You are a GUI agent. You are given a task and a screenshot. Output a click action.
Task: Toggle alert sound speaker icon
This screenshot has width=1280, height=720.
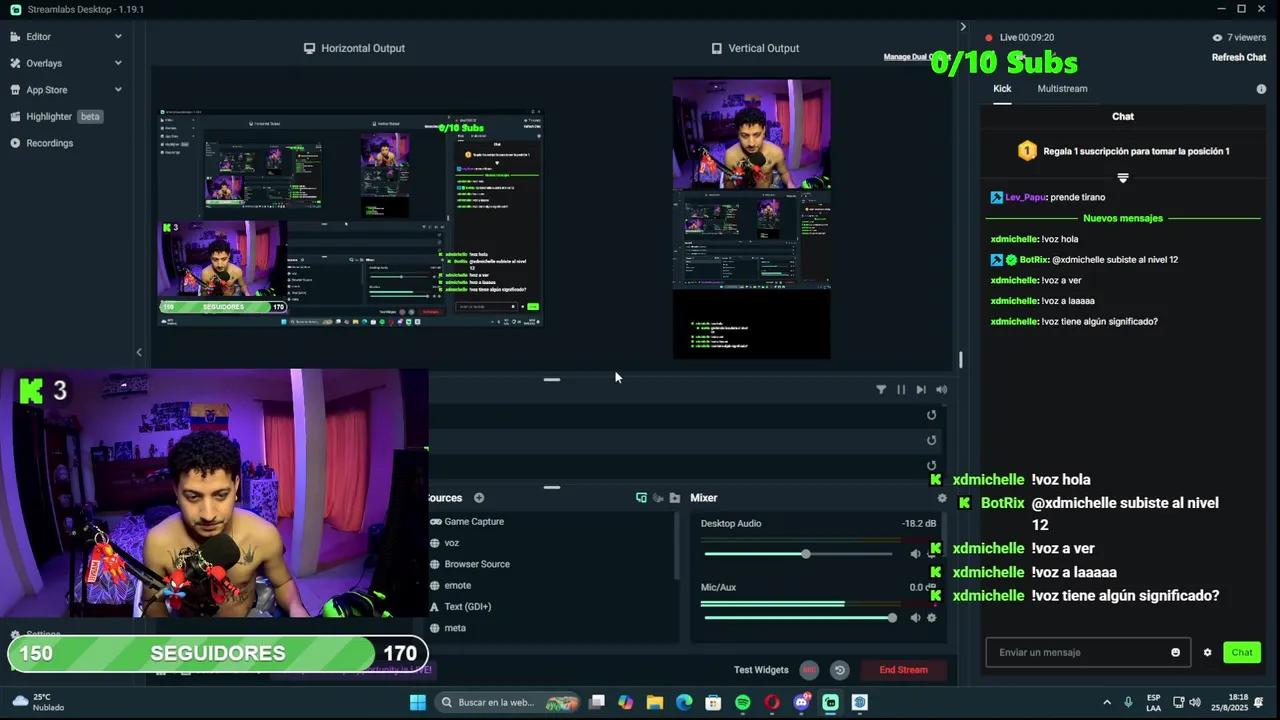point(941,390)
